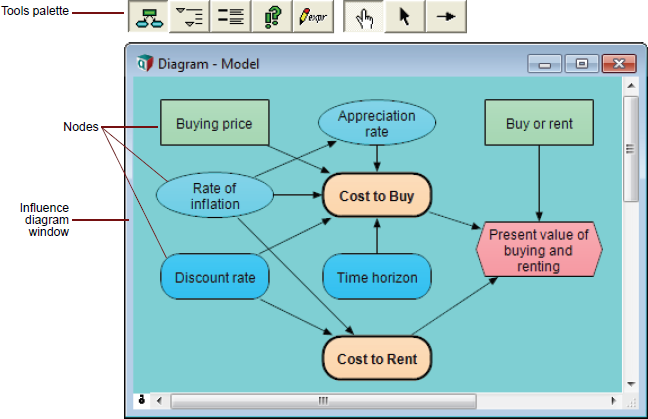Select the Appreciation rate chance node
Image resolution: width=648 pixels, height=419 pixels.
coord(376,123)
